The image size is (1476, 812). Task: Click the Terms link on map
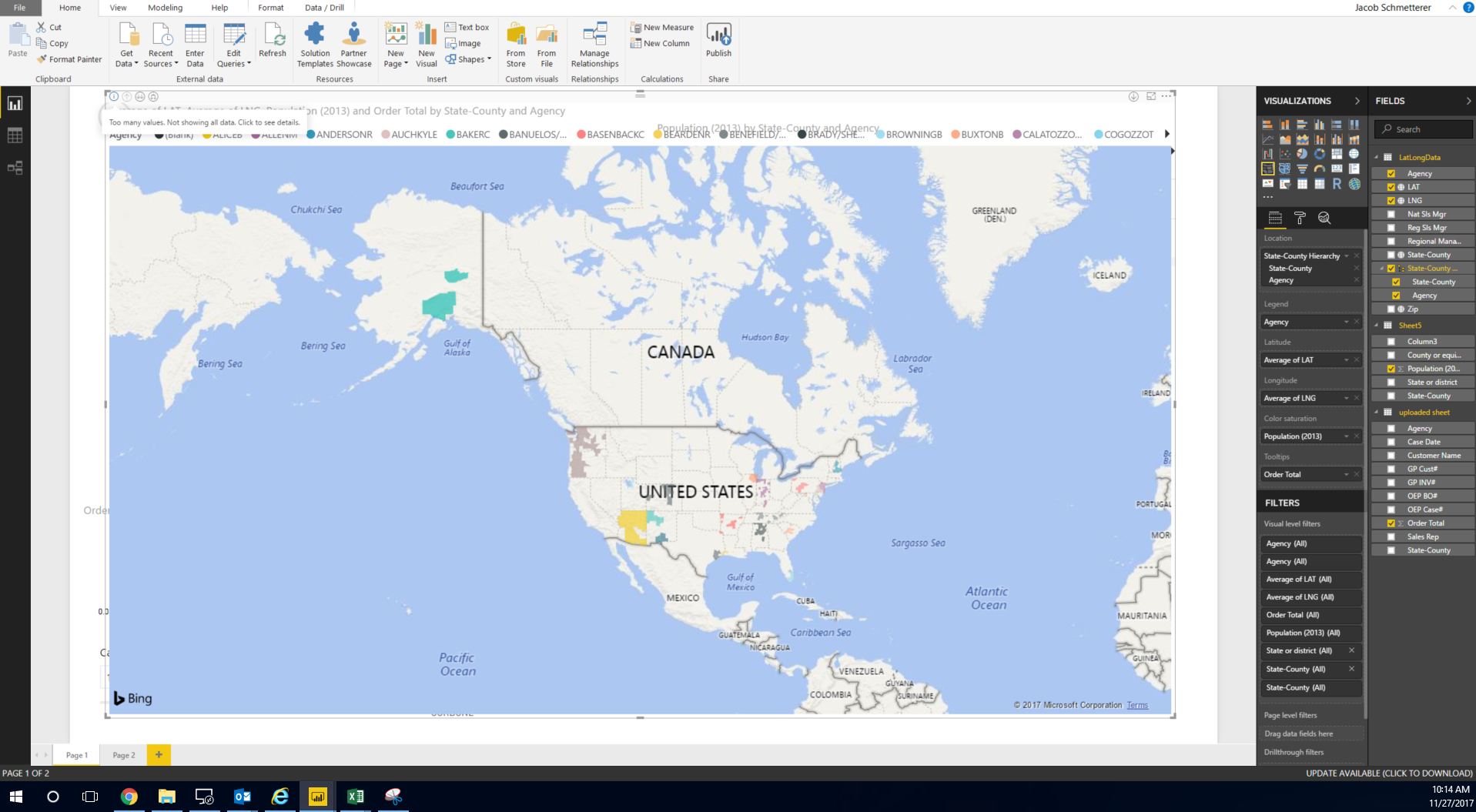pyautogui.click(x=1137, y=705)
